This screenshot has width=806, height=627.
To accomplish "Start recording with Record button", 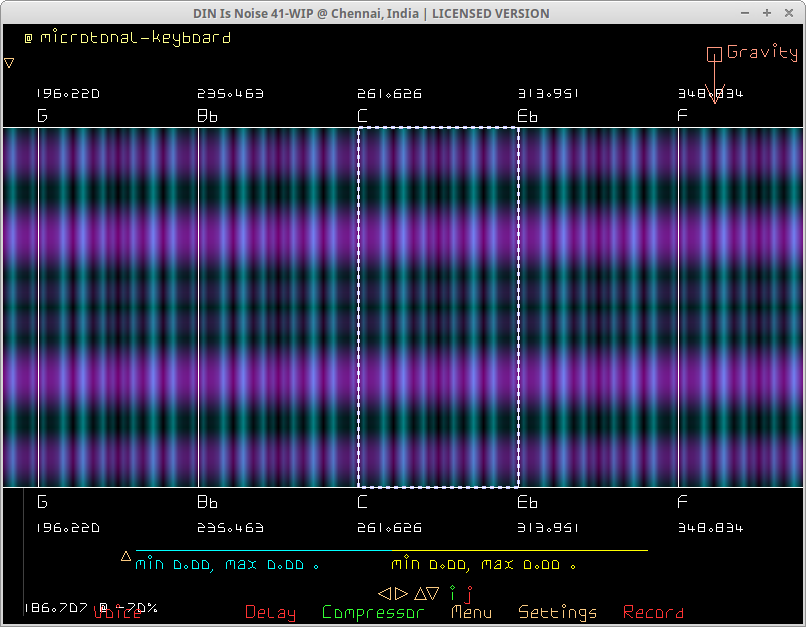I will click(x=653, y=613).
